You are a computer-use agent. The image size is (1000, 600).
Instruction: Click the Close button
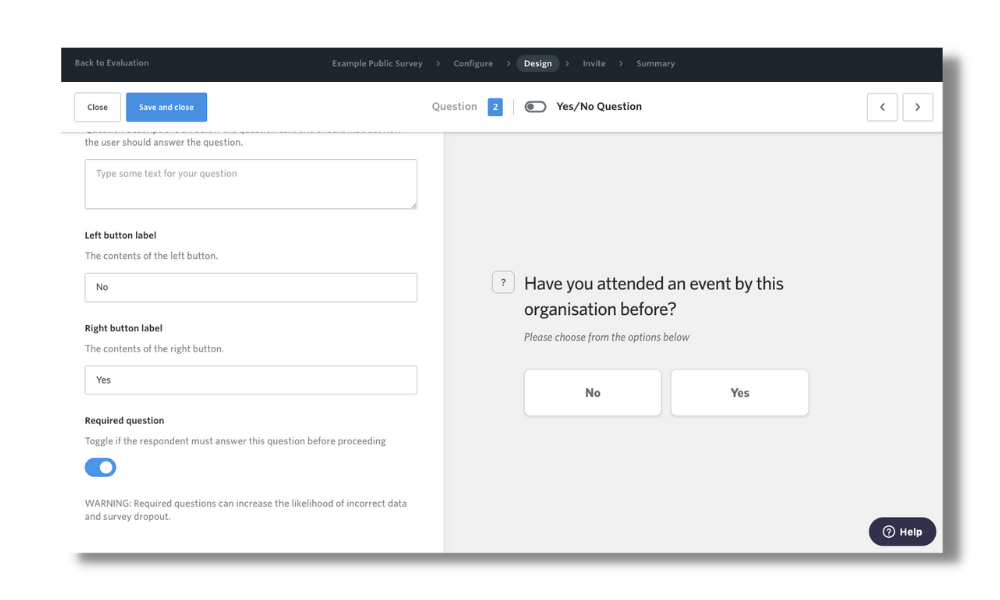(x=98, y=107)
